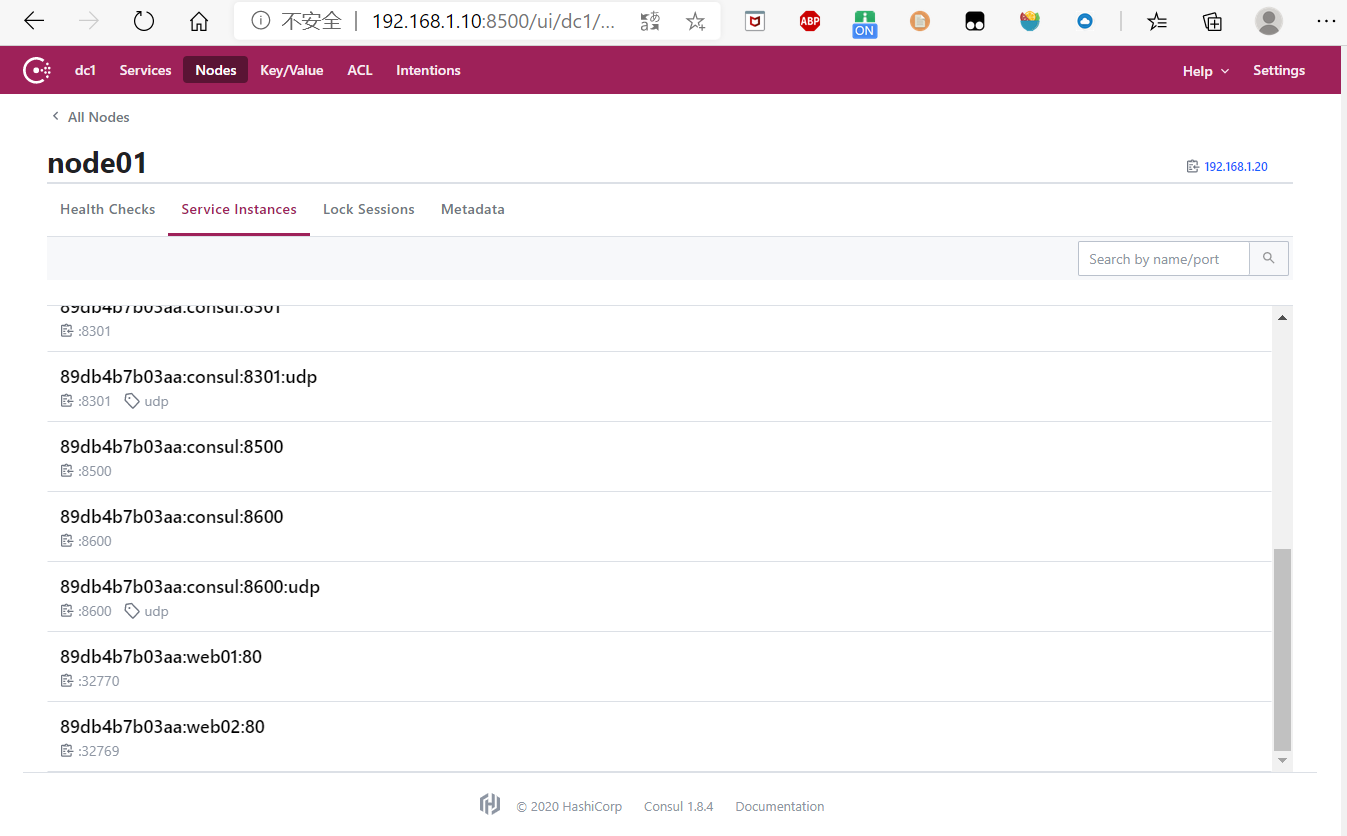Copy port icon next to :32770

coord(67,681)
